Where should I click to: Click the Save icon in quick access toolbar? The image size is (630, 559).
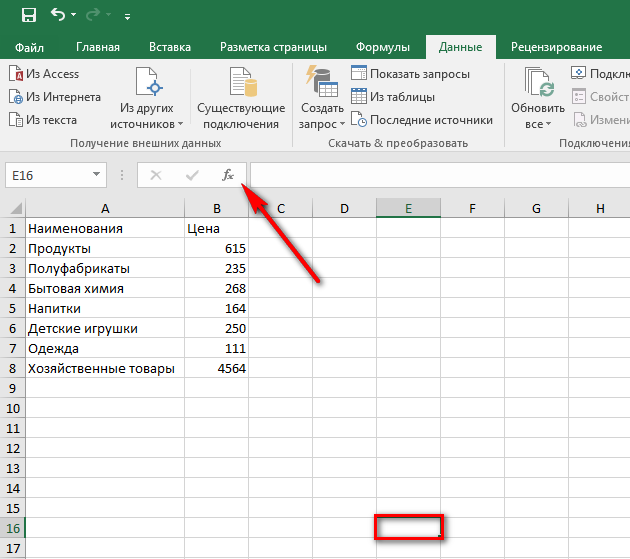tap(28, 15)
